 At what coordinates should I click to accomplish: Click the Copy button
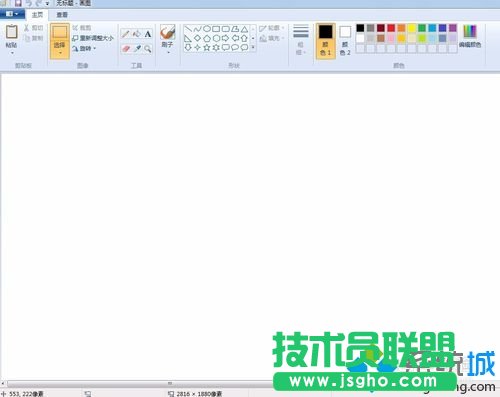34,38
